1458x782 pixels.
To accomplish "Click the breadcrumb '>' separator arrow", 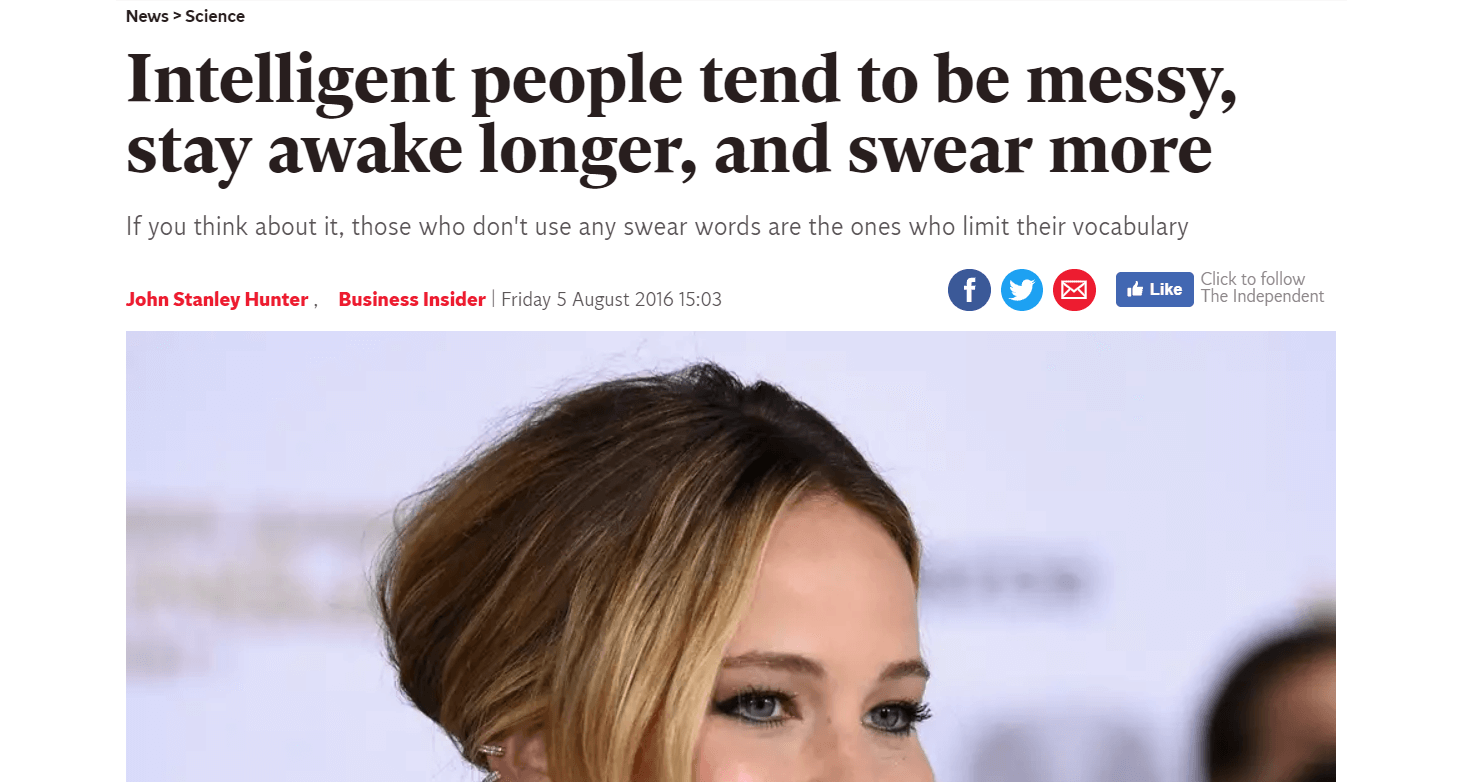I will (x=177, y=16).
